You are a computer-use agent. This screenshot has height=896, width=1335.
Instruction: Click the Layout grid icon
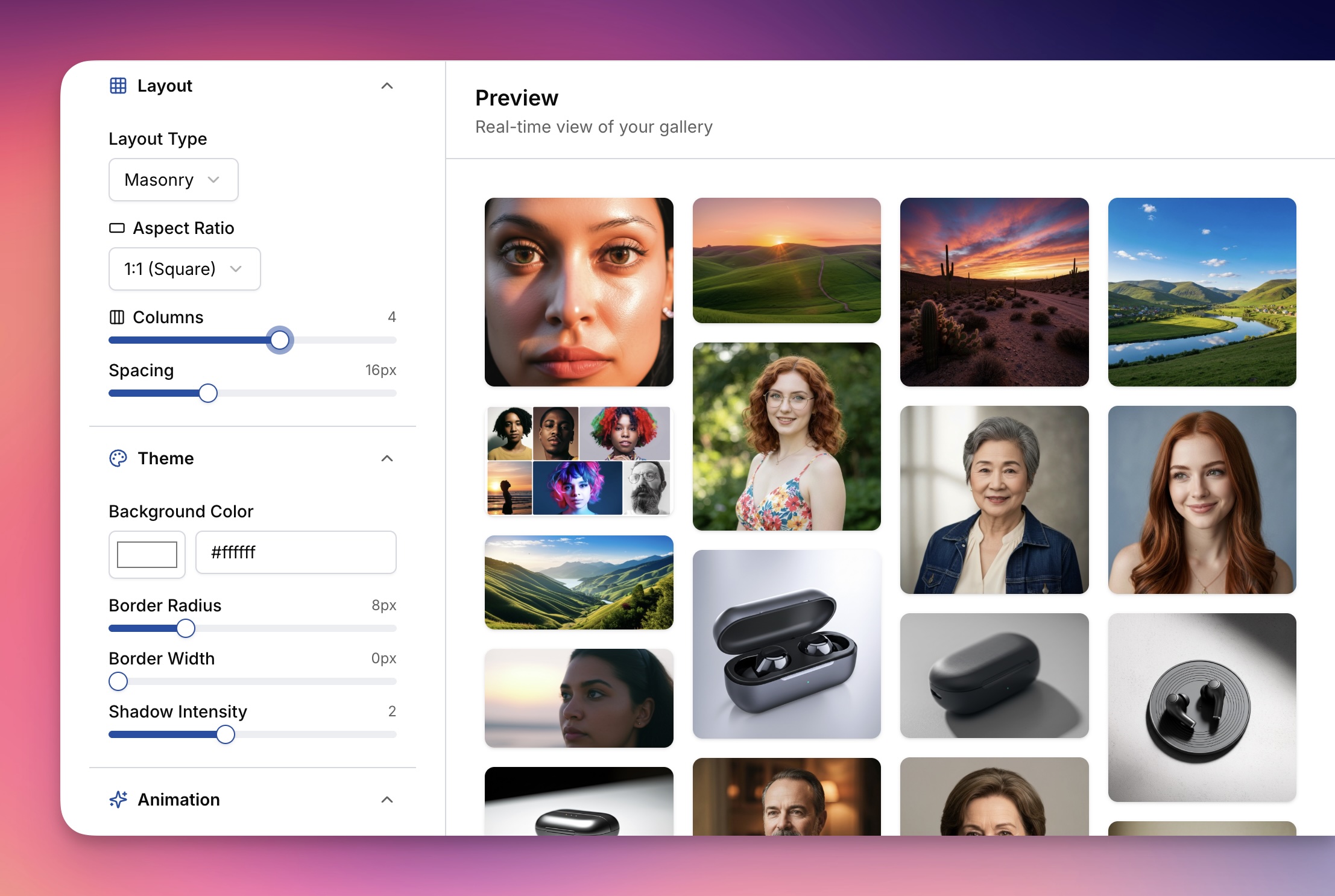(118, 86)
